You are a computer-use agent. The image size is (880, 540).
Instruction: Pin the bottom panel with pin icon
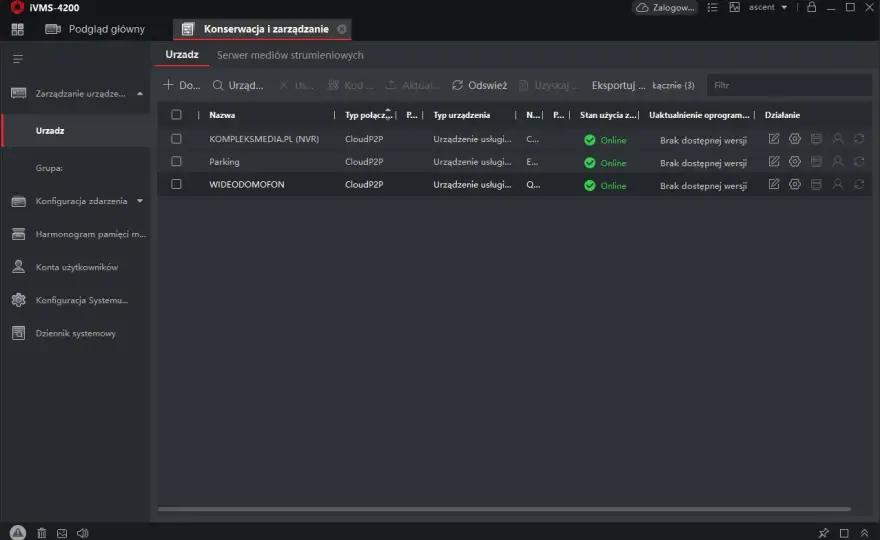[823, 533]
